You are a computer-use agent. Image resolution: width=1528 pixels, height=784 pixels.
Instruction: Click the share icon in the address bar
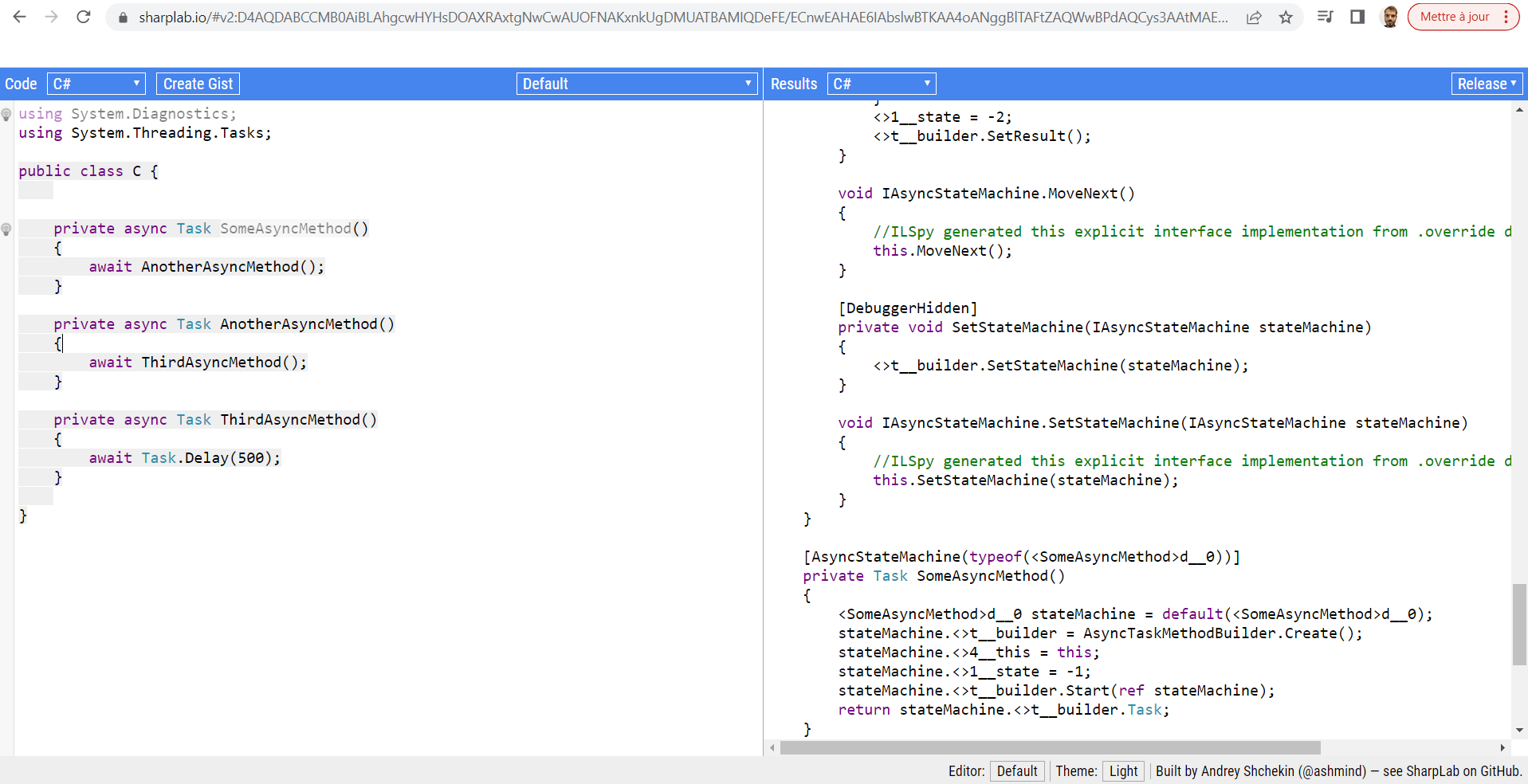1254,17
